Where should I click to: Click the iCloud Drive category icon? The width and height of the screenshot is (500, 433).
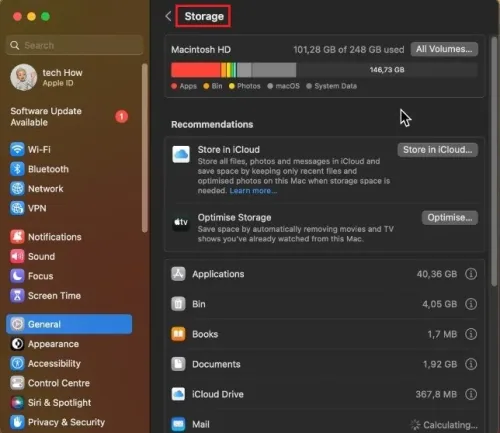pyautogui.click(x=178, y=394)
